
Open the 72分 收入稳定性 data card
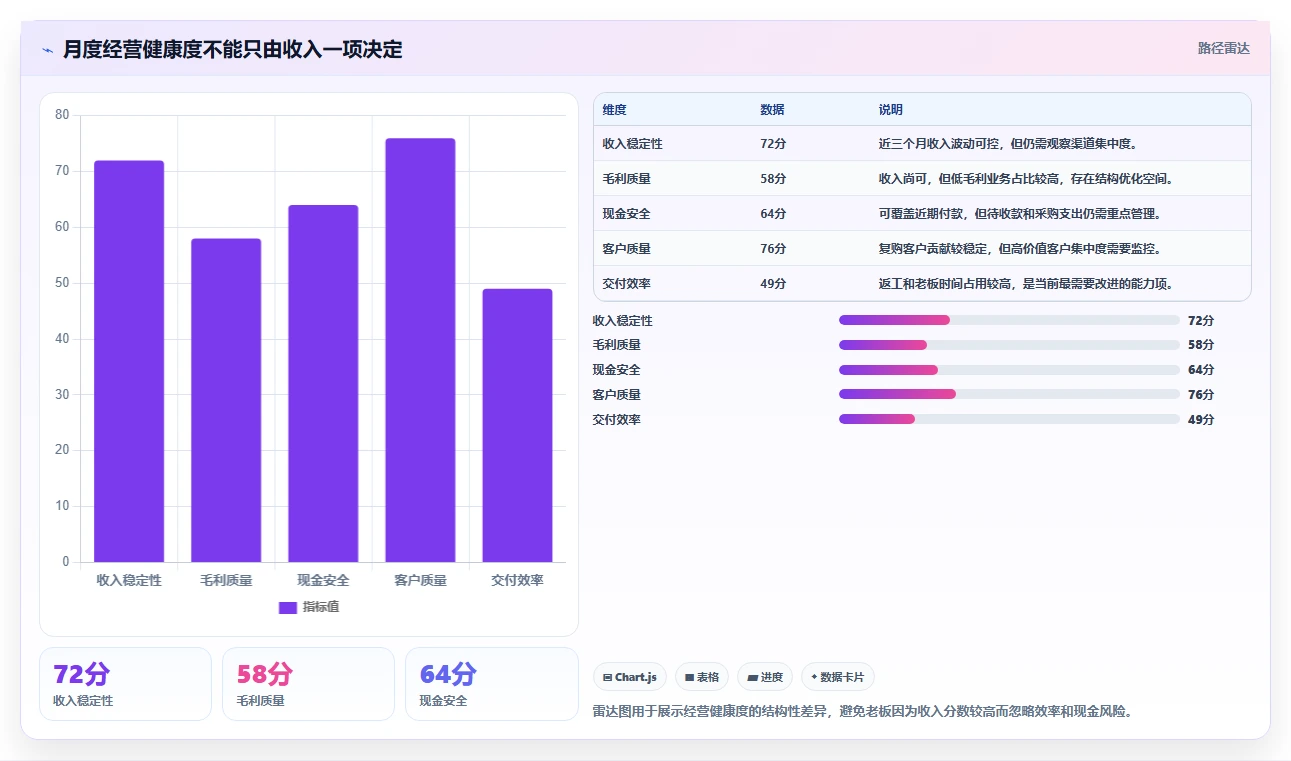[125, 684]
